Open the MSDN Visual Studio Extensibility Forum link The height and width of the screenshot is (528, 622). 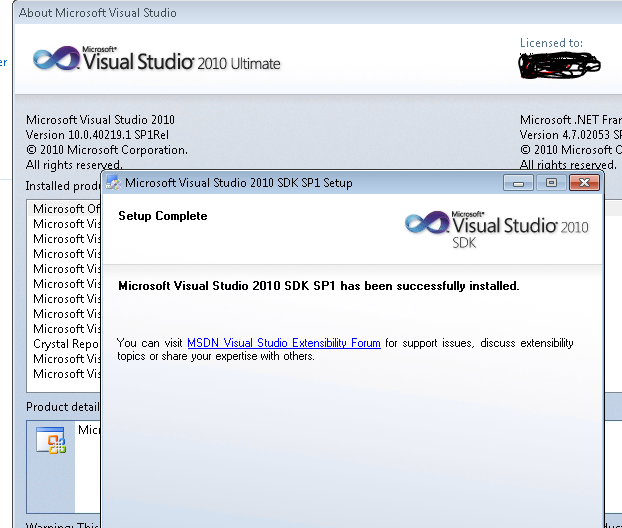click(x=283, y=343)
